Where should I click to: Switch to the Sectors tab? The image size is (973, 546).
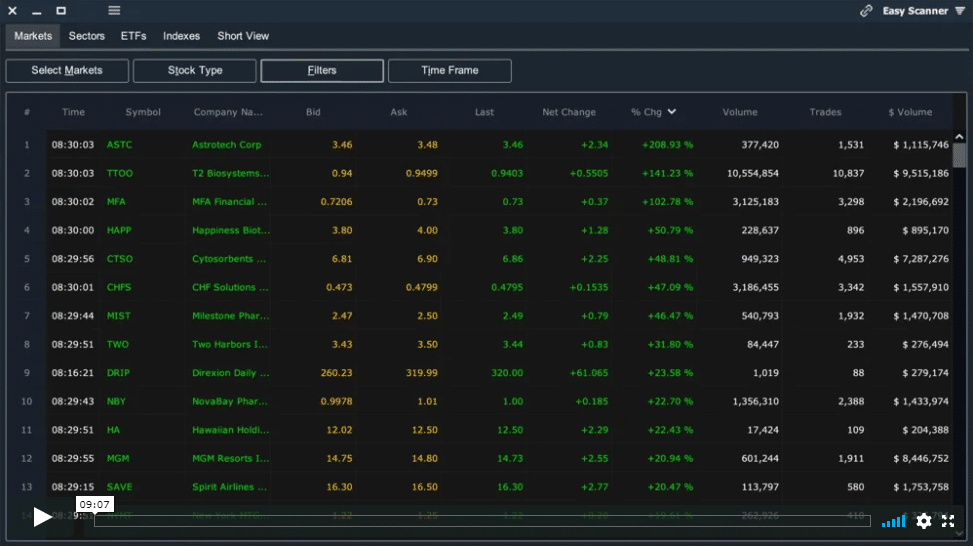[87, 36]
